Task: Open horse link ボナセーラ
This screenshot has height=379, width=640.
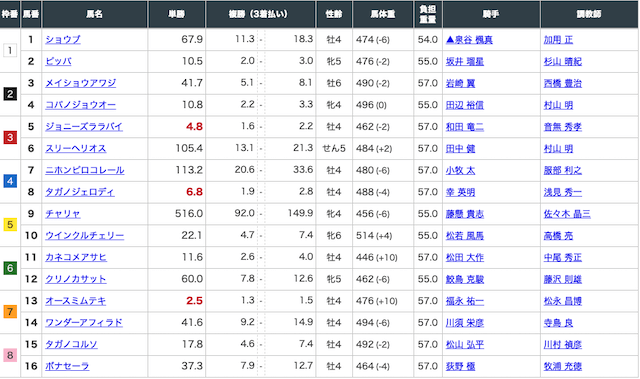Action: point(67,366)
